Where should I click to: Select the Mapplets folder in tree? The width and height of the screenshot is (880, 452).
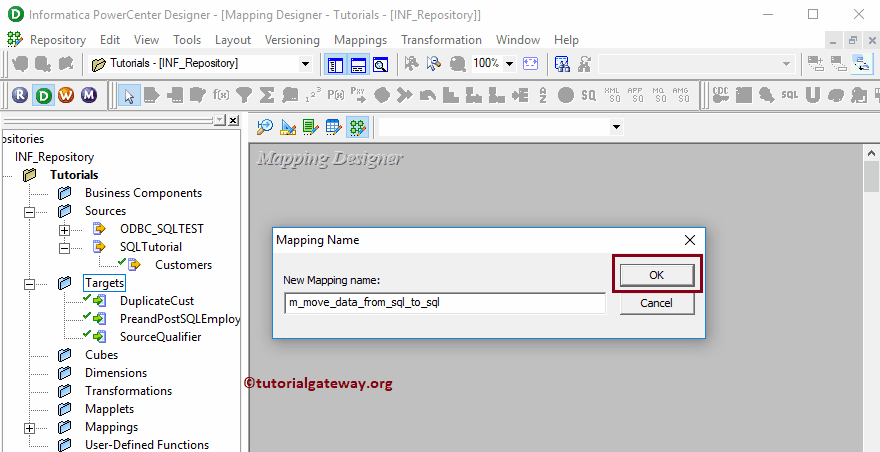(x=109, y=409)
